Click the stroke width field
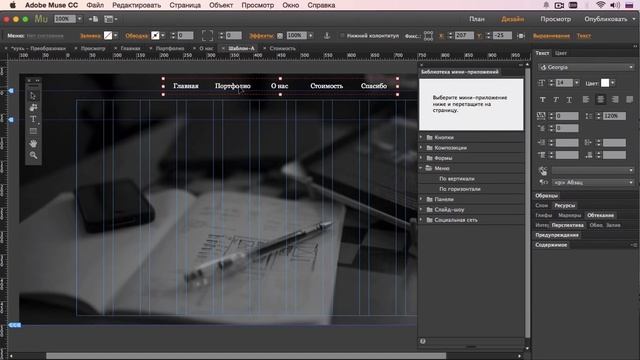Viewport: 640px width, 360px height. tap(185, 36)
